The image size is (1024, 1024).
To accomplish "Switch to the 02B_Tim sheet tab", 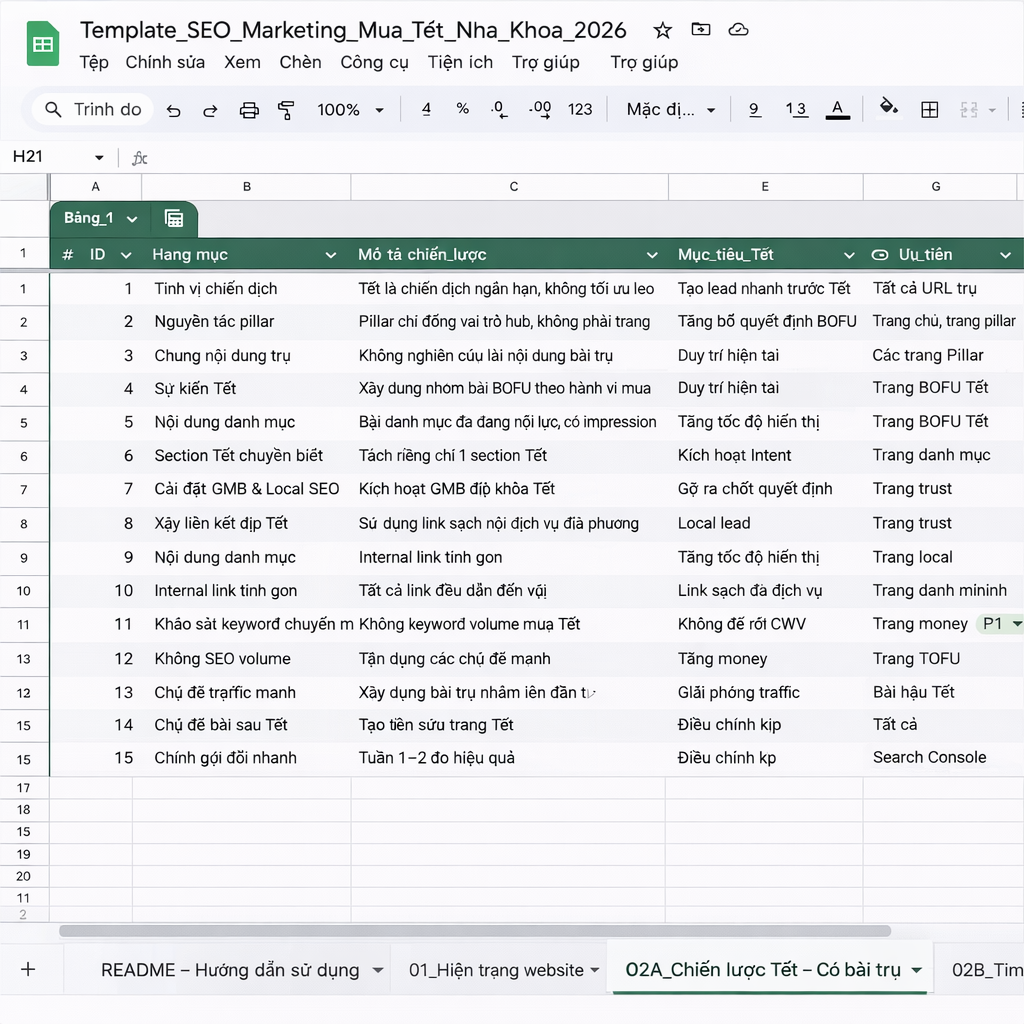I will click(987, 970).
